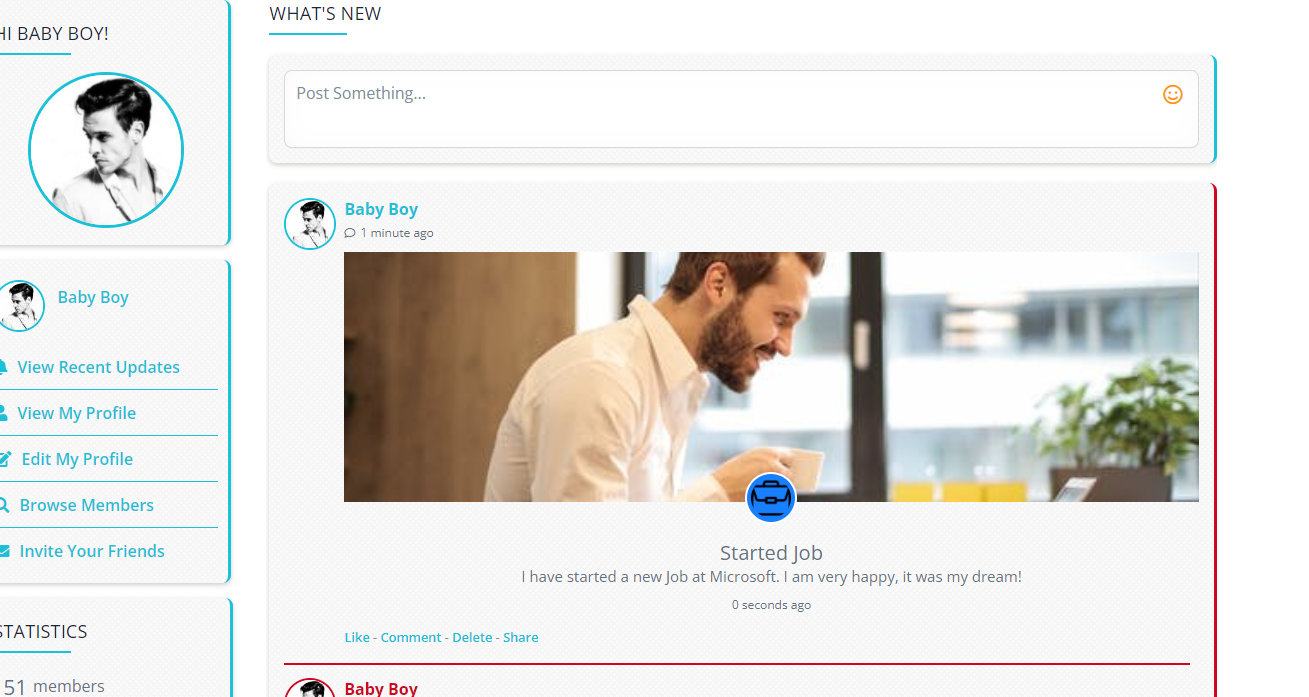Click the person icon beside View My Profile

(x=4, y=413)
